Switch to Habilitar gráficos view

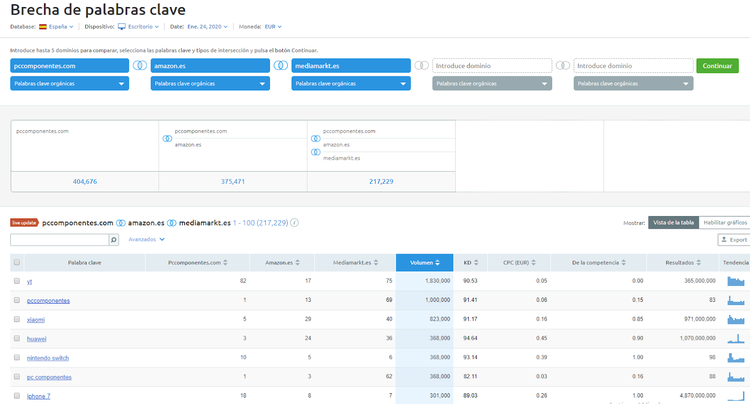725,222
